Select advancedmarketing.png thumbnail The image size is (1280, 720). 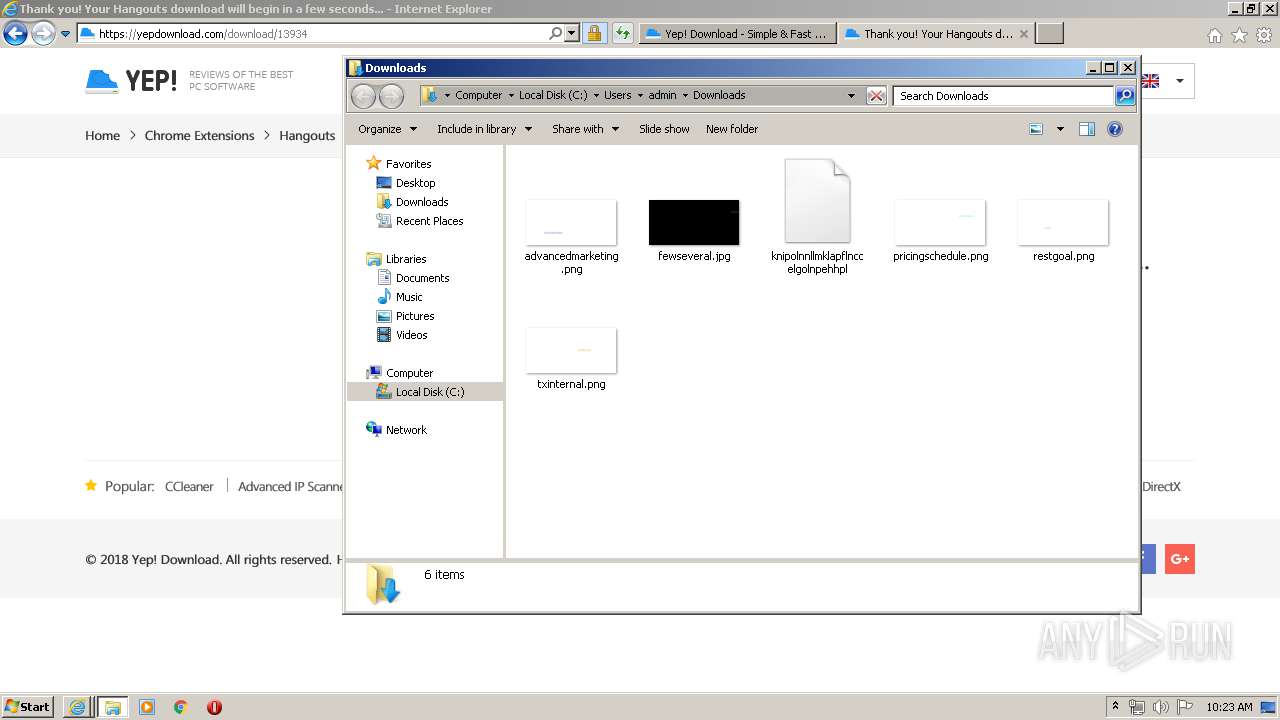pos(571,222)
